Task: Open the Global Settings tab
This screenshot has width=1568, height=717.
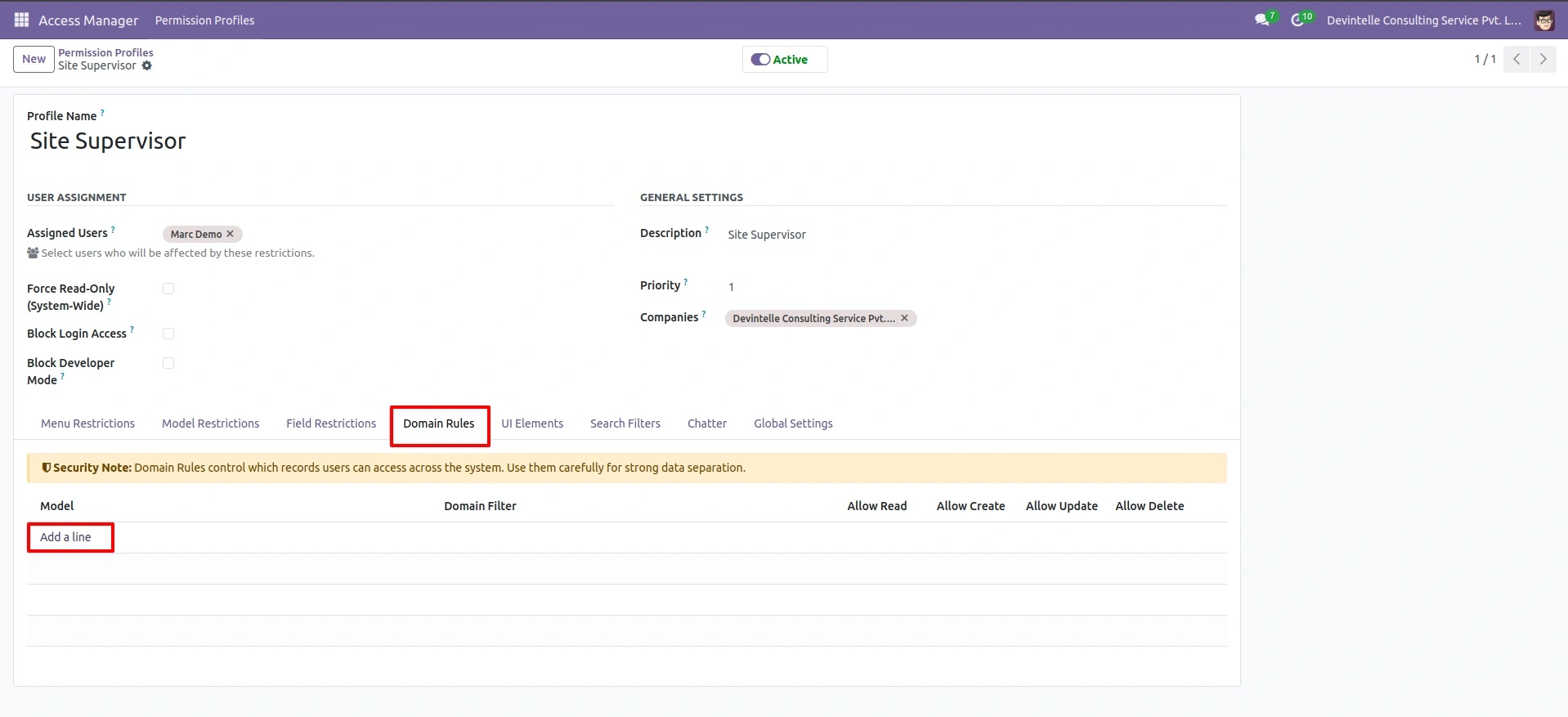Action: coord(793,423)
